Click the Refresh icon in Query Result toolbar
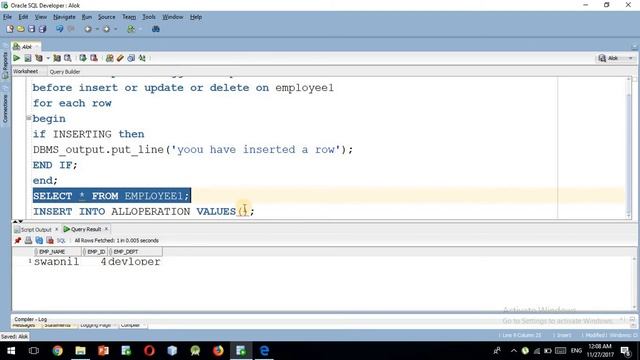Screen dimensions: 640x360 [x=39, y=240]
